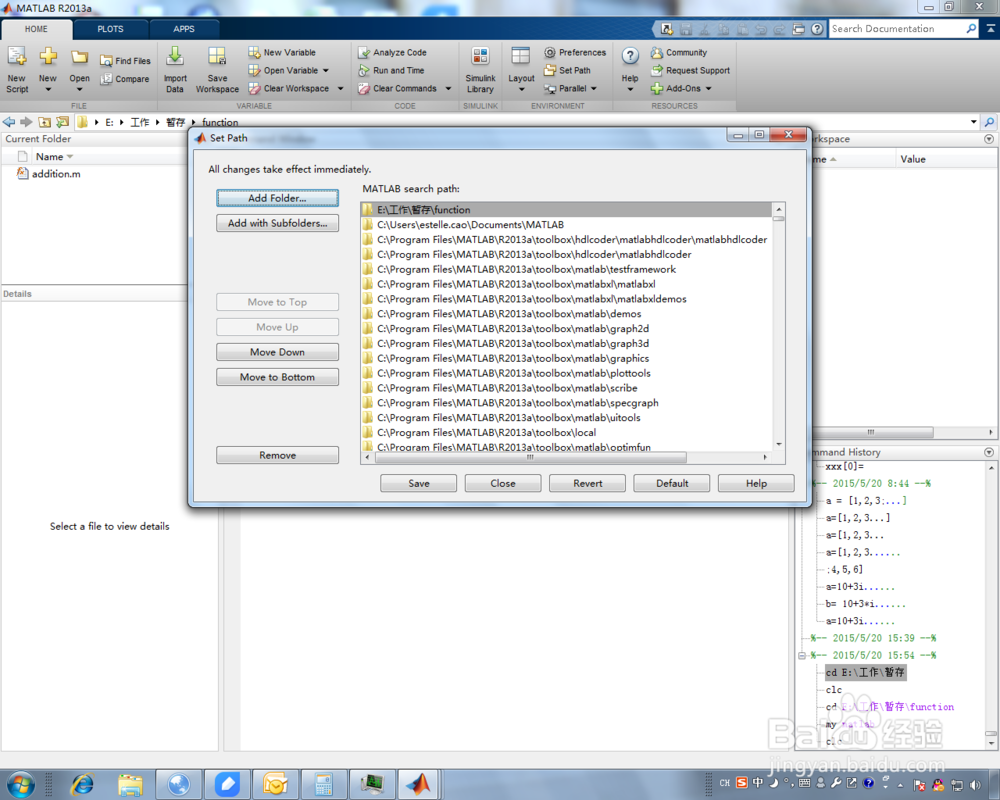Create a New Variable
Screen dimensions: 1000x800
pyautogui.click(x=282, y=52)
